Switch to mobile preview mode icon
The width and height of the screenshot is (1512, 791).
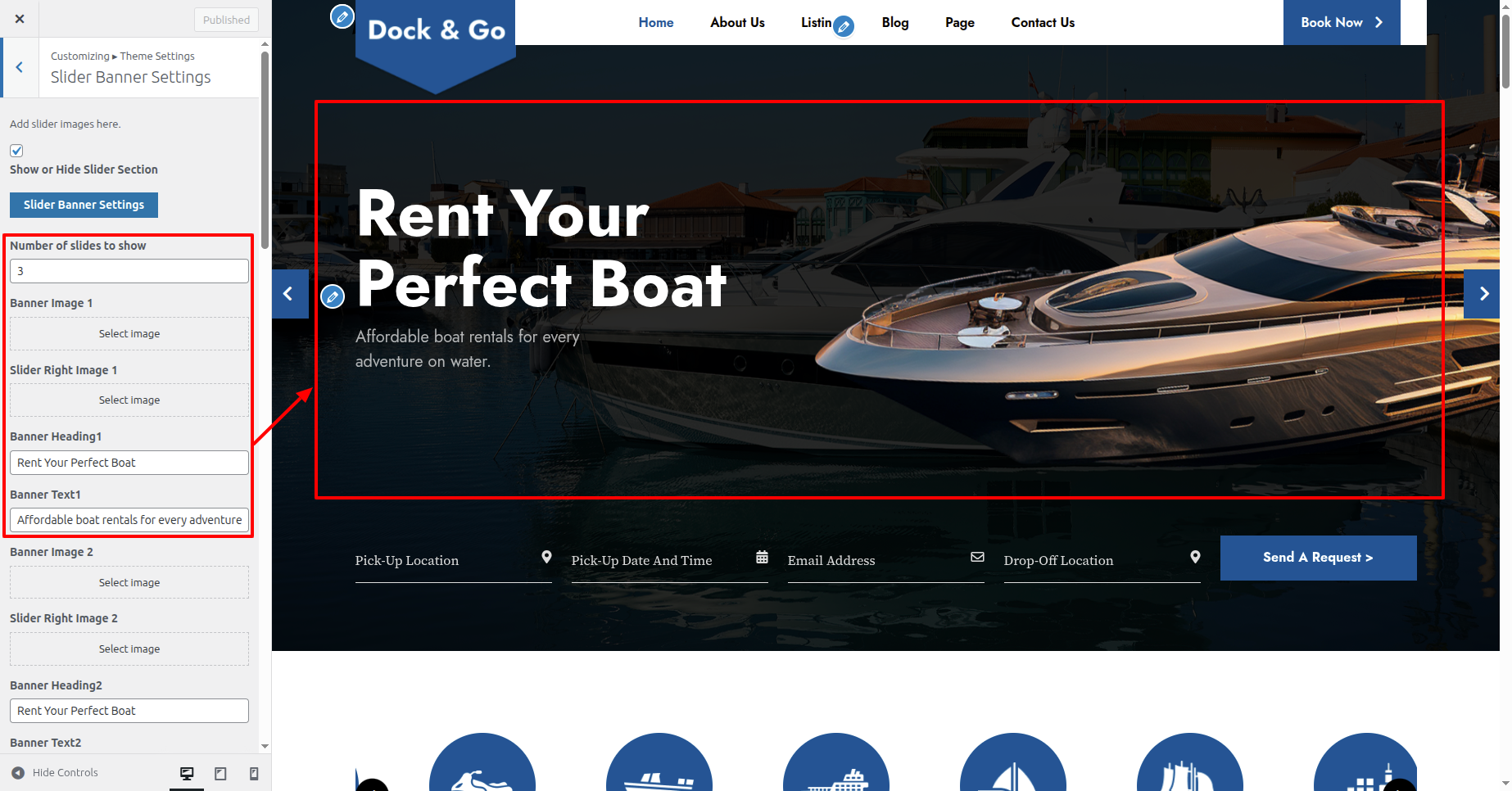coord(254,773)
